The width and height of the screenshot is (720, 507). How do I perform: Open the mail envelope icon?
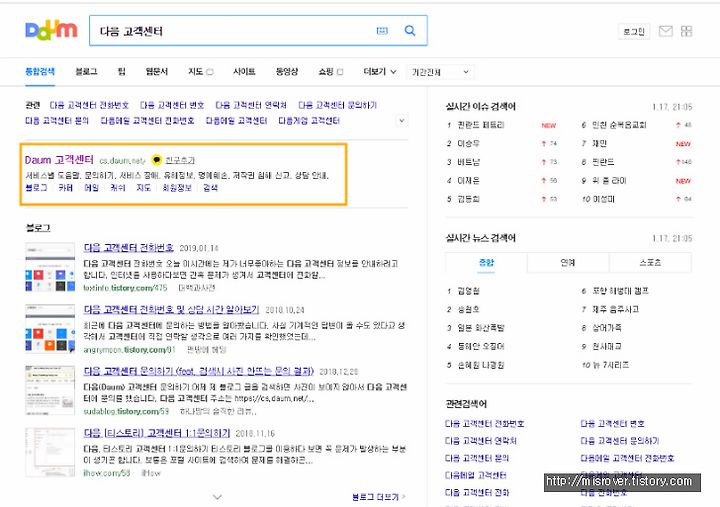point(665,31)
